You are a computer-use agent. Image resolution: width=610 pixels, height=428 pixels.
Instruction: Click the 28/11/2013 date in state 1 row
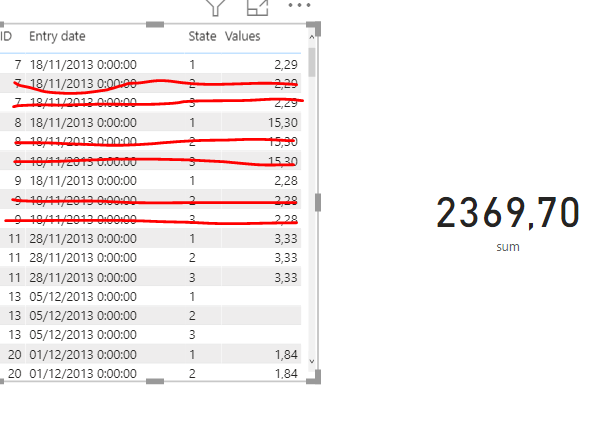coord(83,239)
